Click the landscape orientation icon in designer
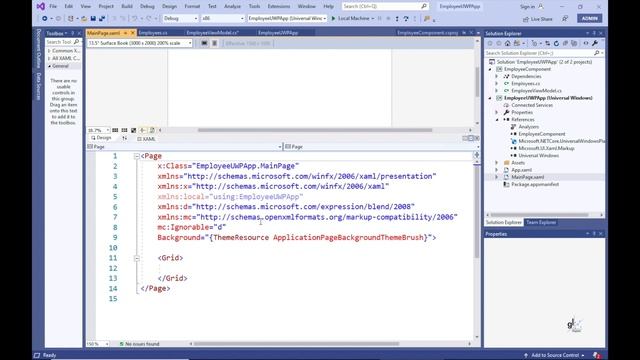Screen dimensions: 640x360 coord(204,43)
